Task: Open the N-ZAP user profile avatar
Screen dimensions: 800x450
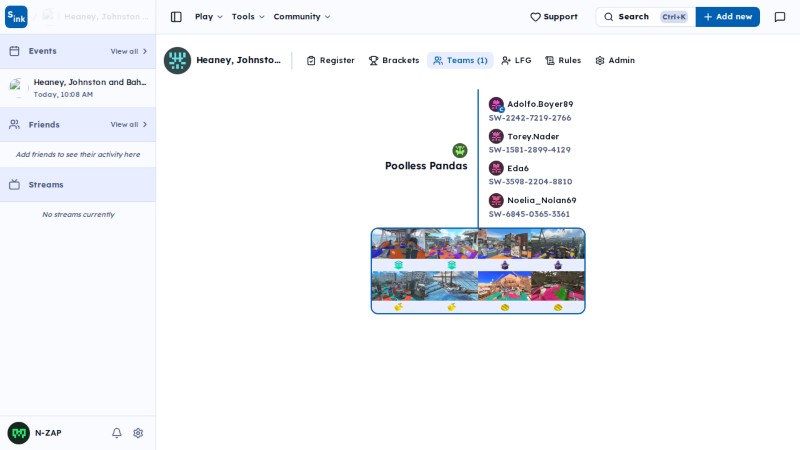Action: click(19, 433)
